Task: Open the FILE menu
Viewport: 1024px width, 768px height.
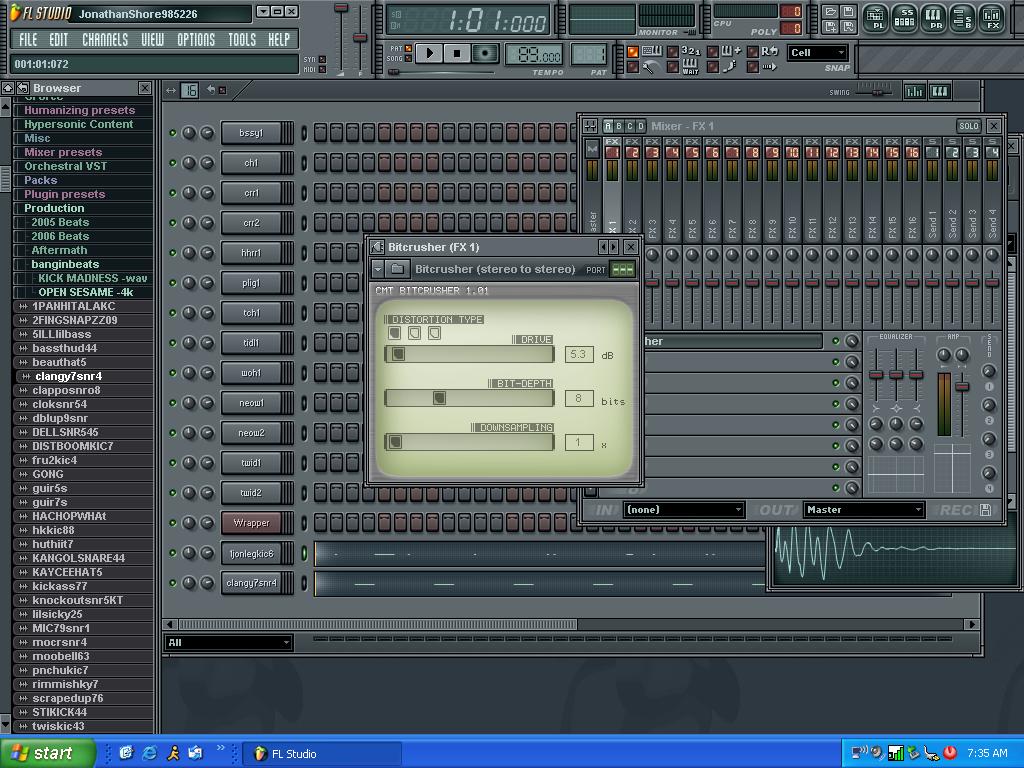Action: pyautogui.click(x=28, y=40)
